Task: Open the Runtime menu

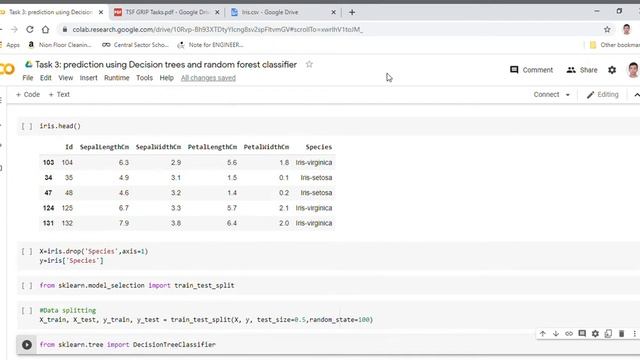Action: [x=116, y=78]
